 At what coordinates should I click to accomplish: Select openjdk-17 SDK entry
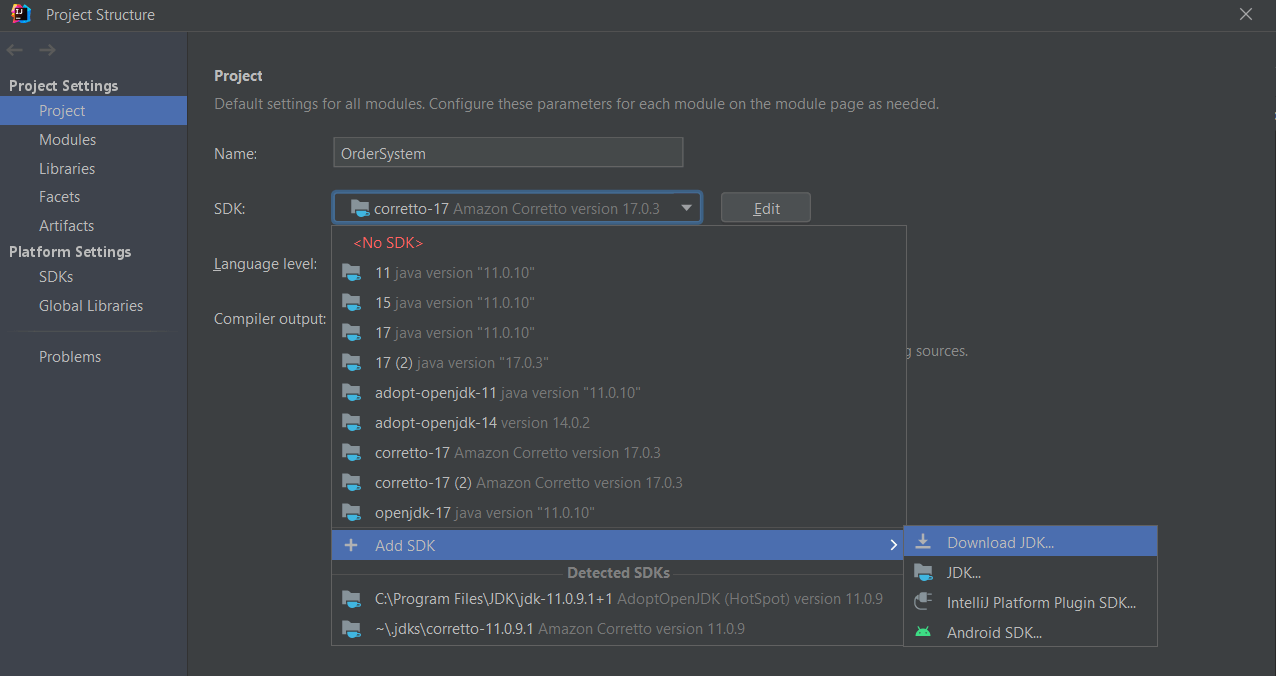[618, 512]
